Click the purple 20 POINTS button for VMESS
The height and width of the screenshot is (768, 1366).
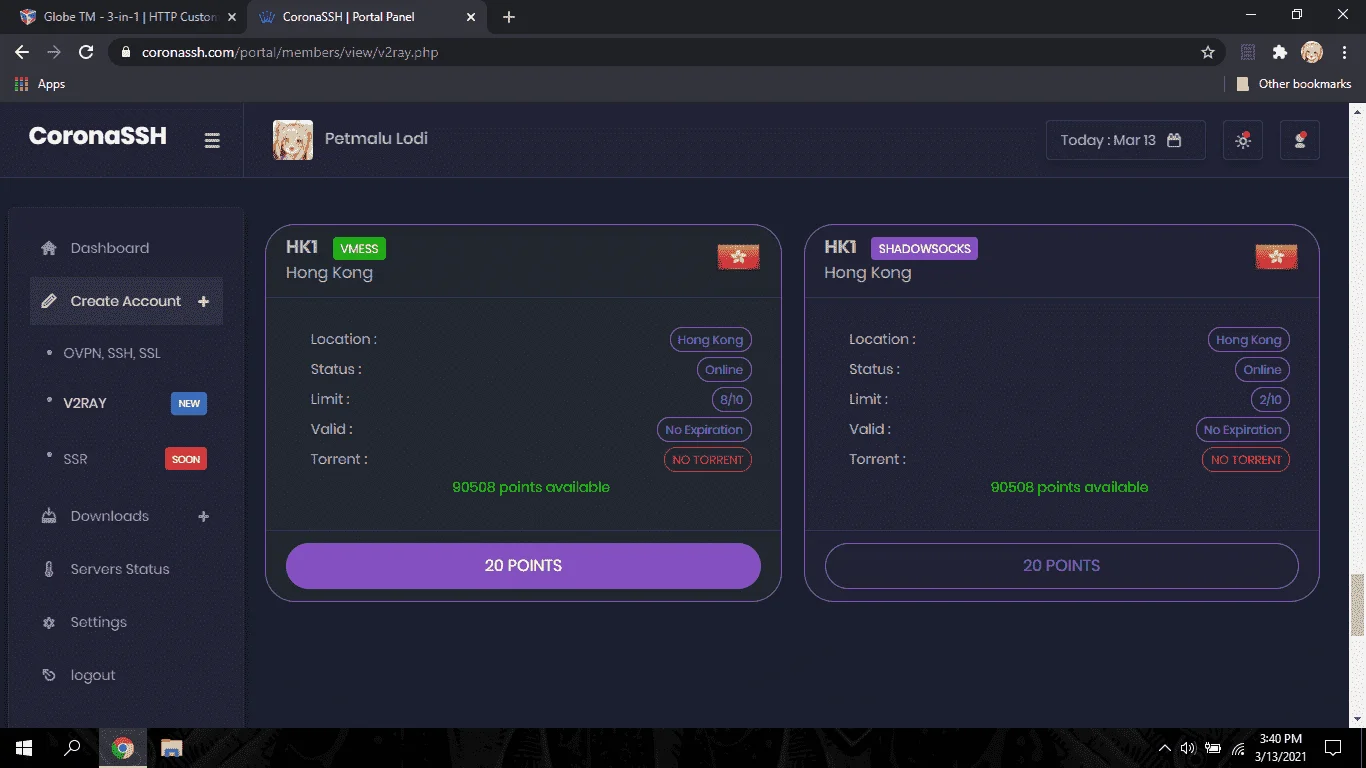click(x=523, y=566)
